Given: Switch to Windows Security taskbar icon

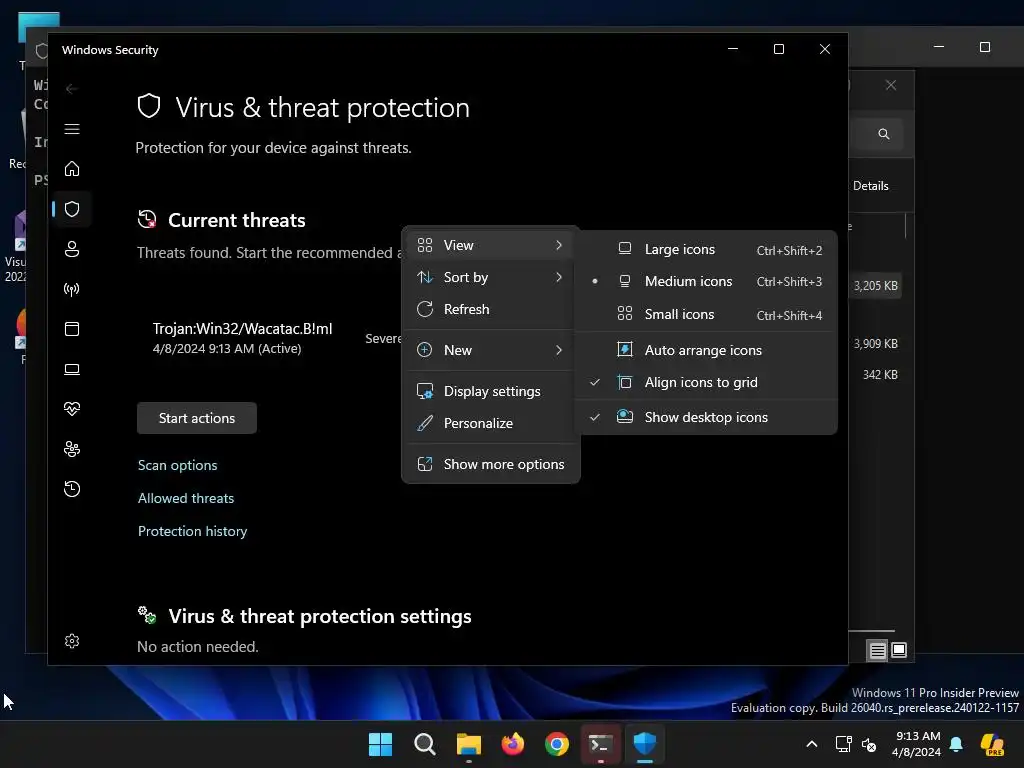Looking at the screenshot, I should pos(645,744).
